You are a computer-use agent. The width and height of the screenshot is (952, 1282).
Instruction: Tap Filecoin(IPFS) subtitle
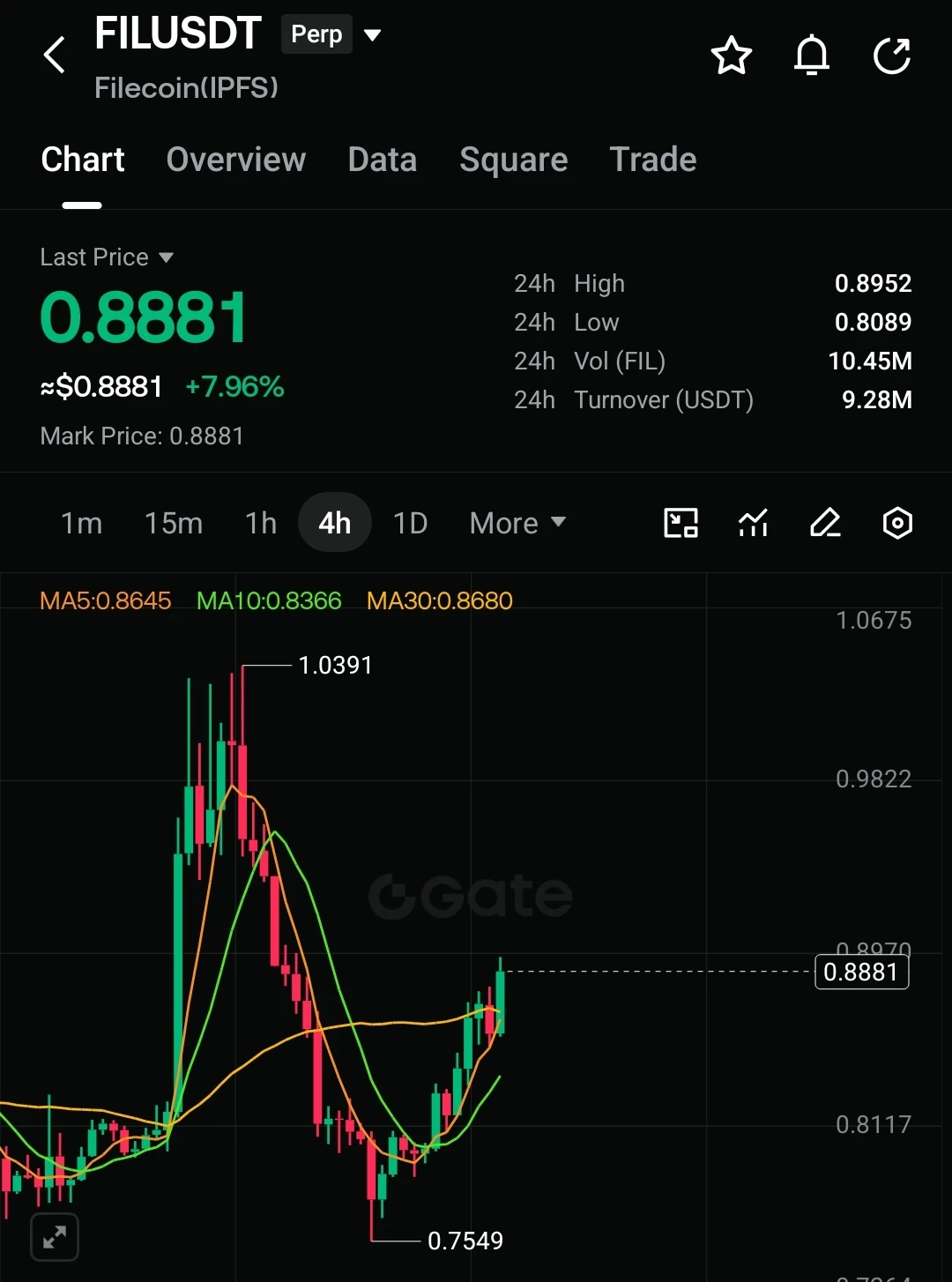tap(186, 88)
